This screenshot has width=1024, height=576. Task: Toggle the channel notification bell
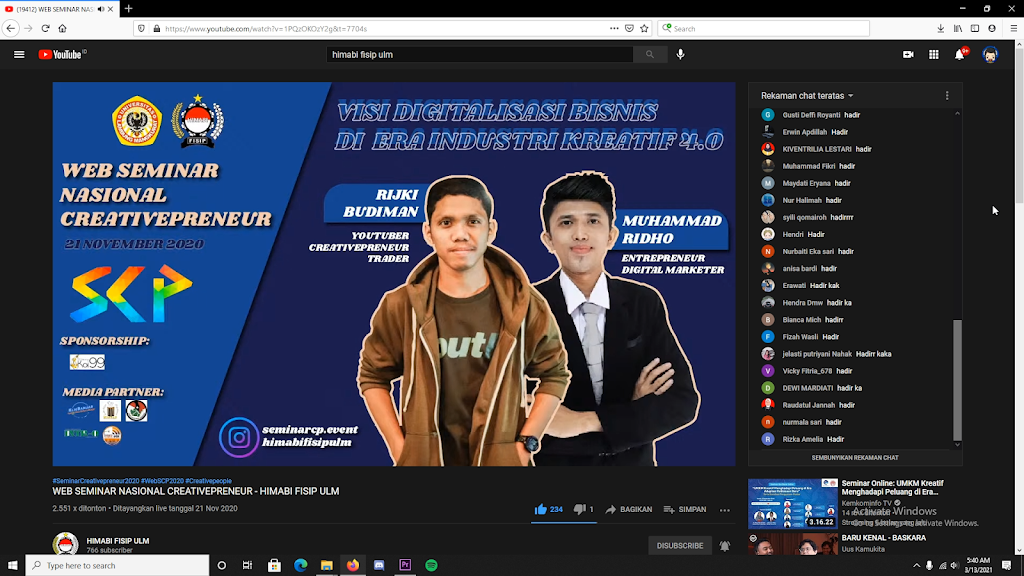tap(725, 546)
